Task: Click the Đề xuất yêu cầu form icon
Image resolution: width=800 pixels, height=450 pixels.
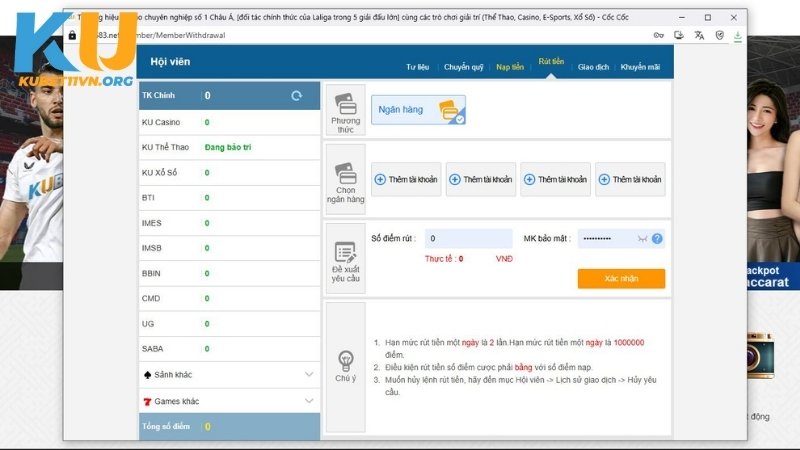Action: (x=346, y=253)
